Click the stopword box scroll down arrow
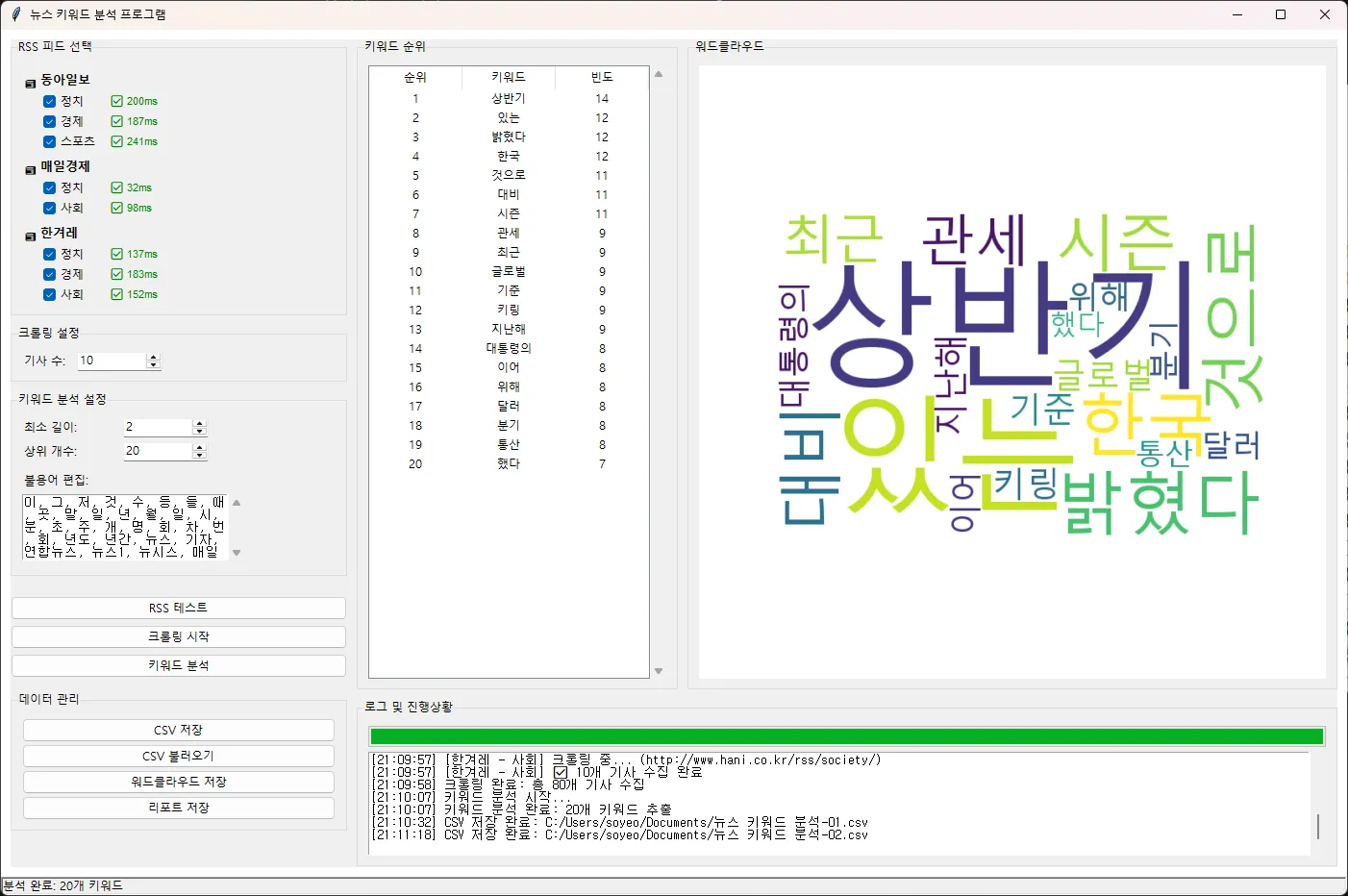 pos(237,553)
